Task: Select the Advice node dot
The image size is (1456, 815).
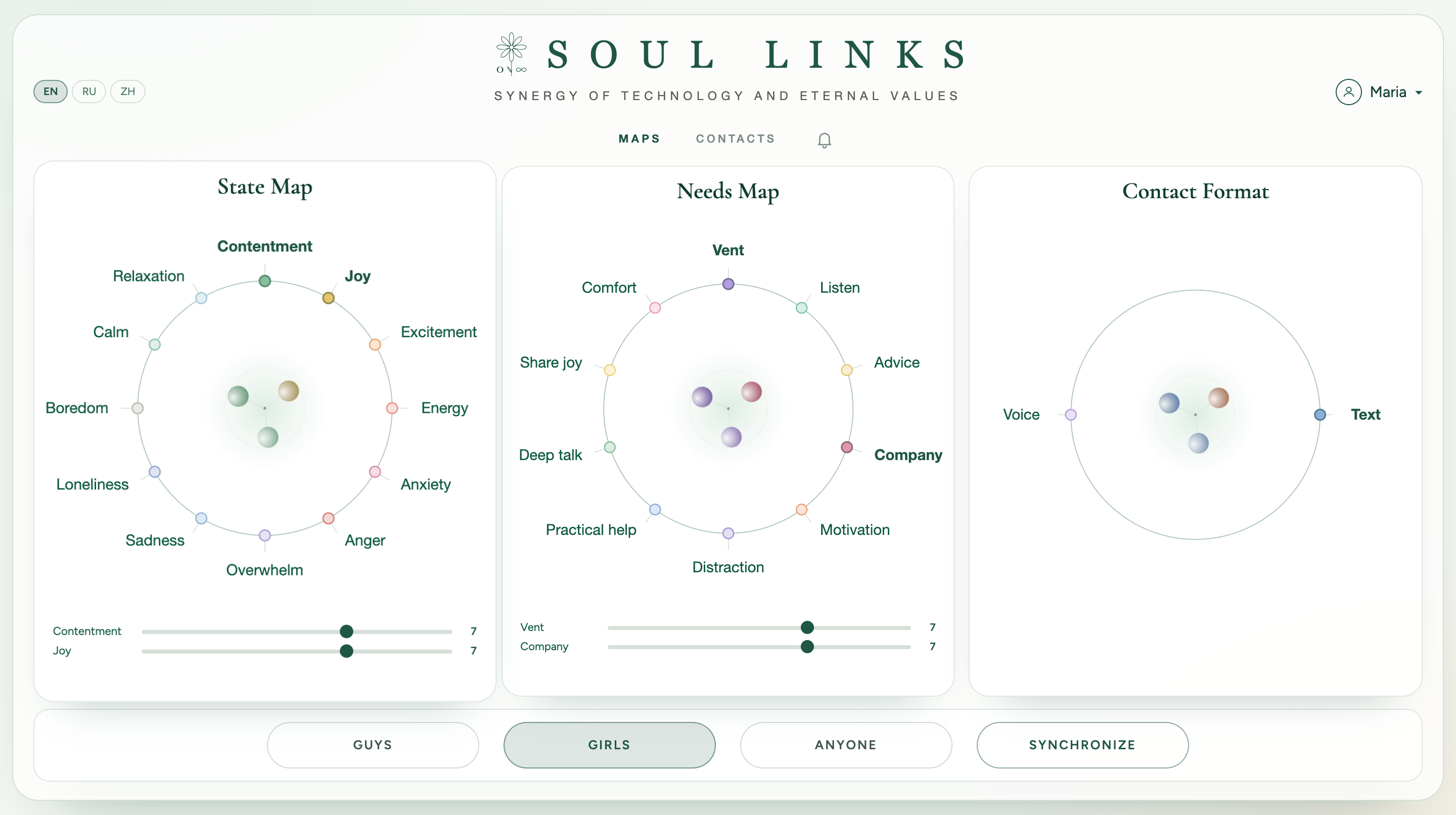Action: click(847, 370)
